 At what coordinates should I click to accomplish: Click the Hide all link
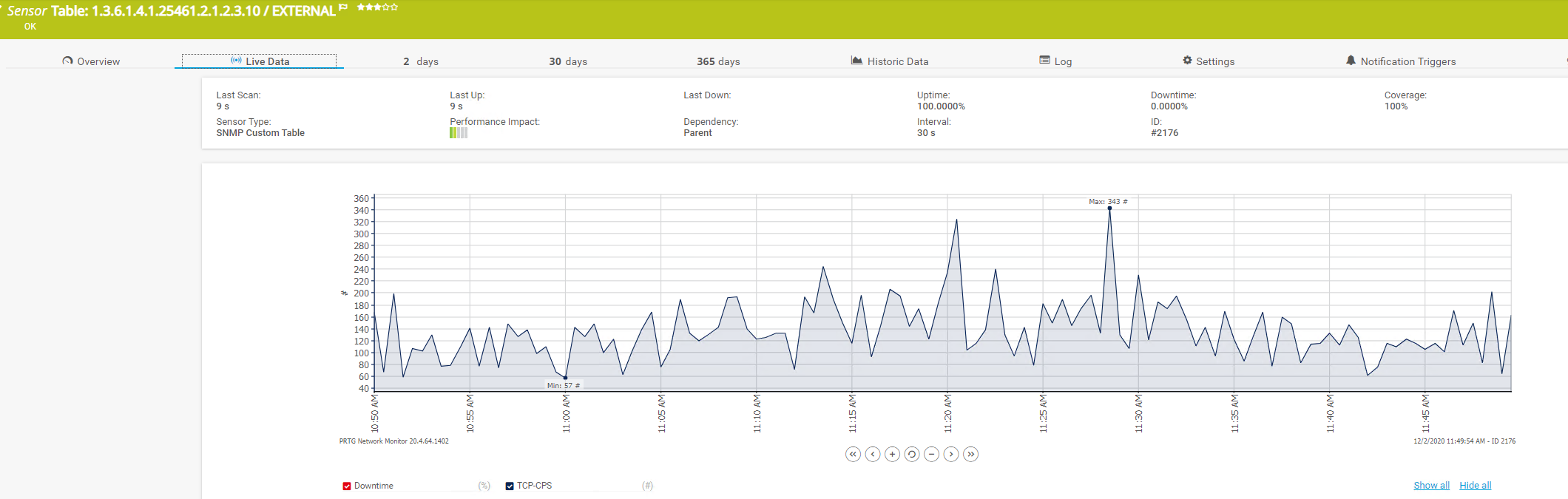click(1475, 486)
